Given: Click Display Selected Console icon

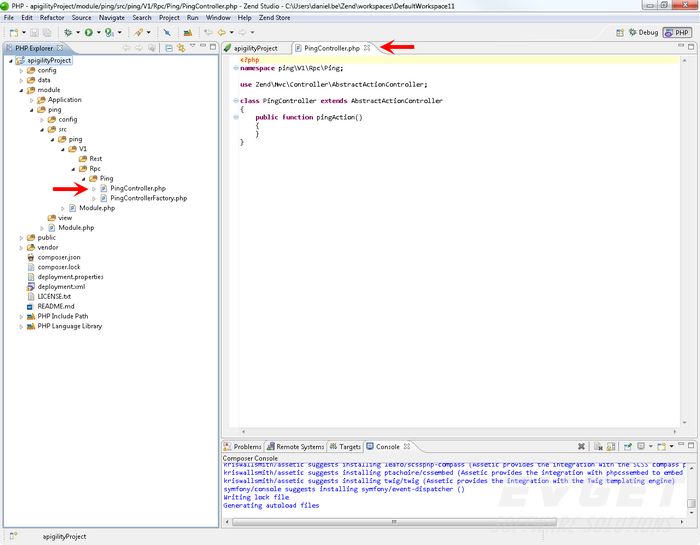Looking at the screenshot, I should click(641, 446).
